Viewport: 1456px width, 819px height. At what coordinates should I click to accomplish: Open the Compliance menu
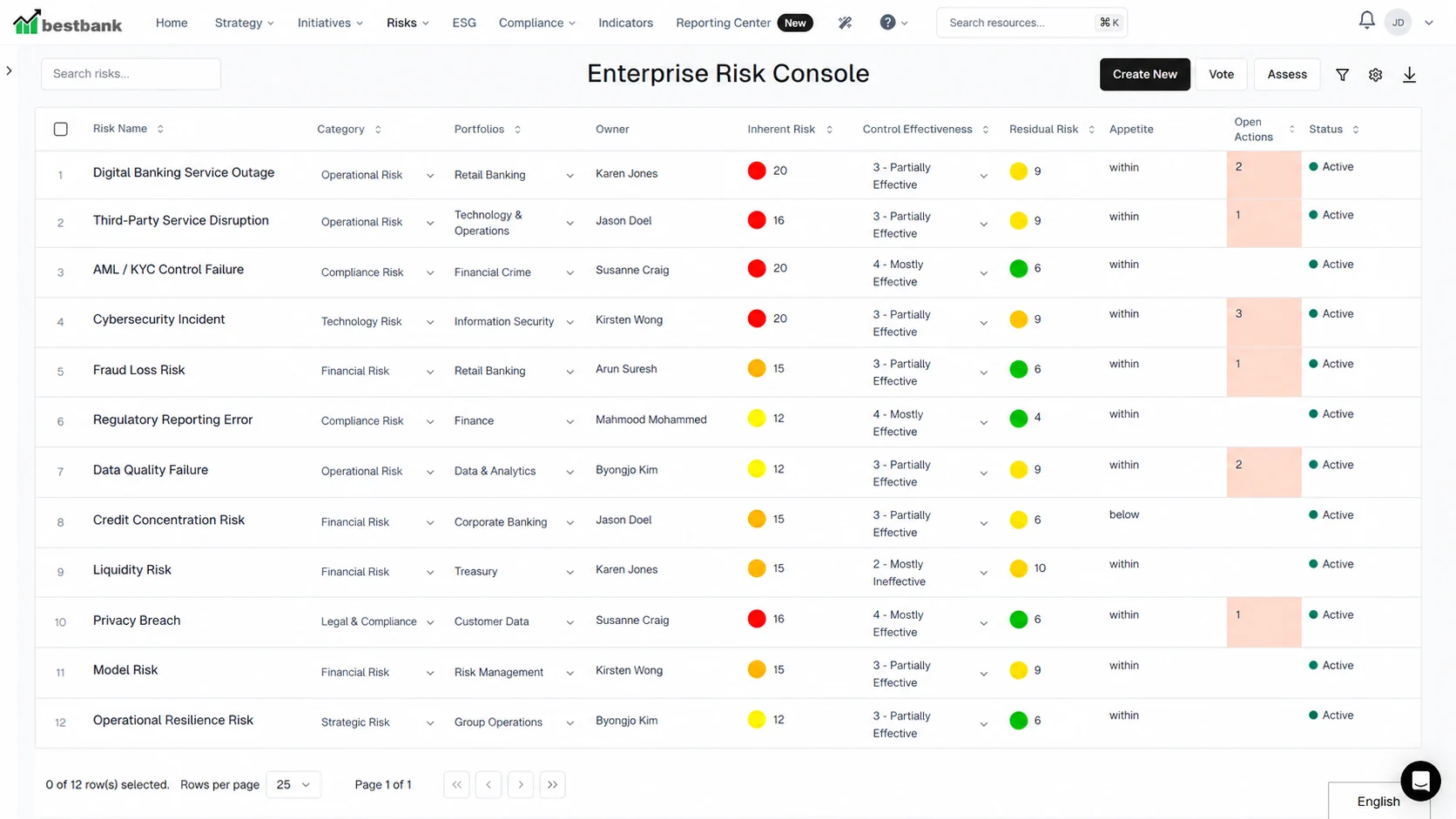coord(536,23)
